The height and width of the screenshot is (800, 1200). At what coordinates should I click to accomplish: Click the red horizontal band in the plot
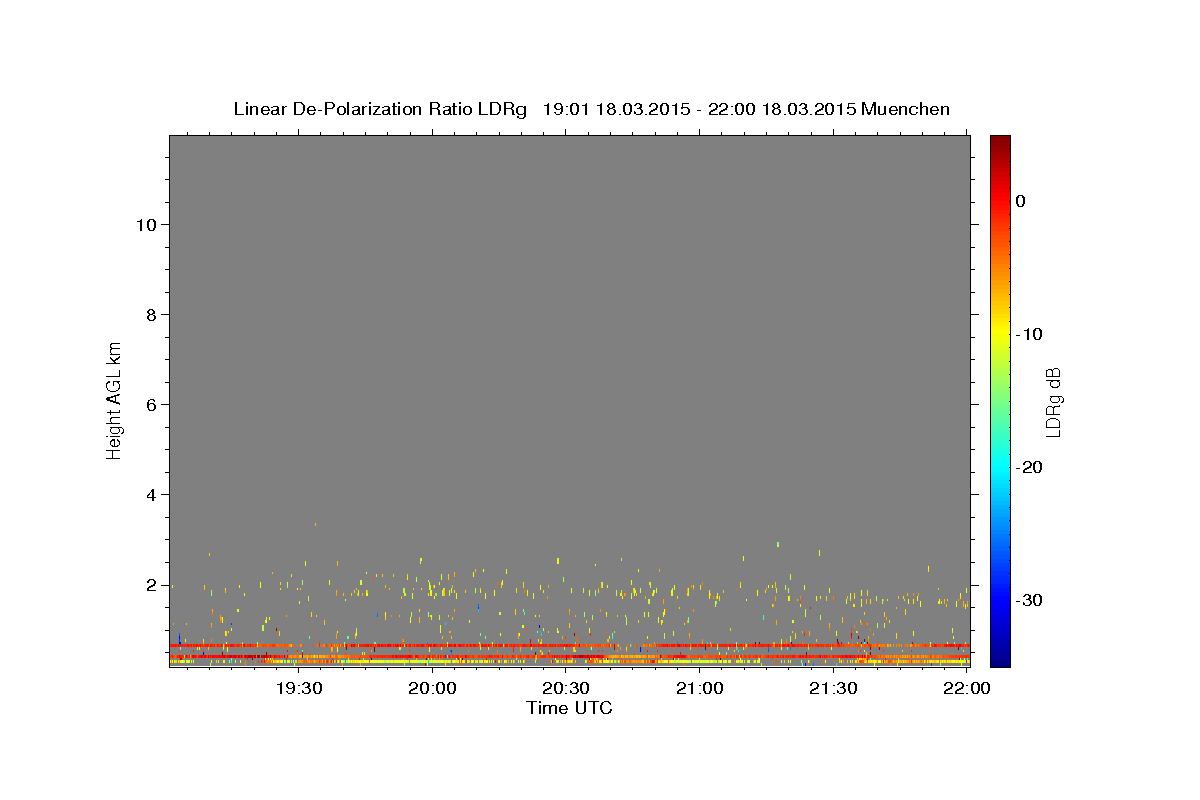[569, 645]
